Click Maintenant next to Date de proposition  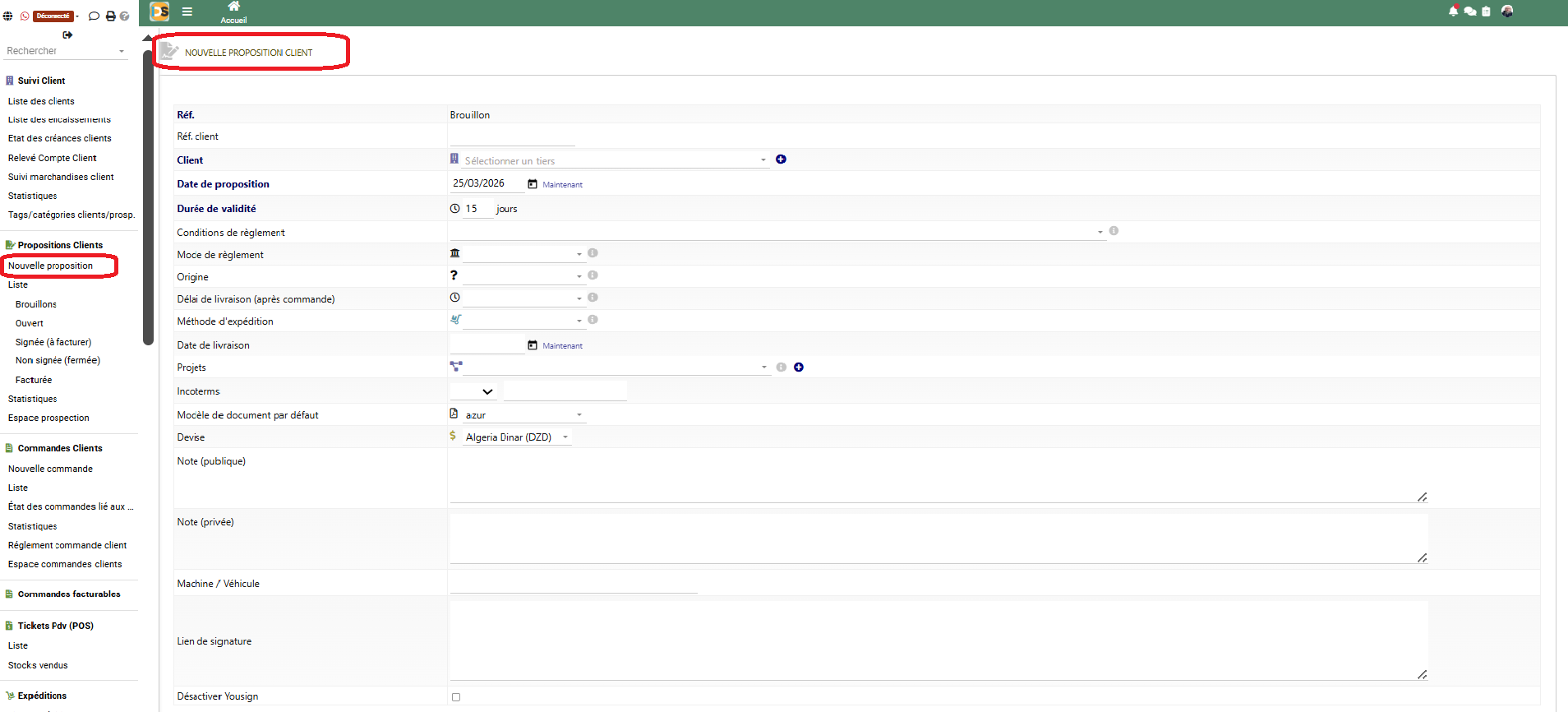pos(562,185)
